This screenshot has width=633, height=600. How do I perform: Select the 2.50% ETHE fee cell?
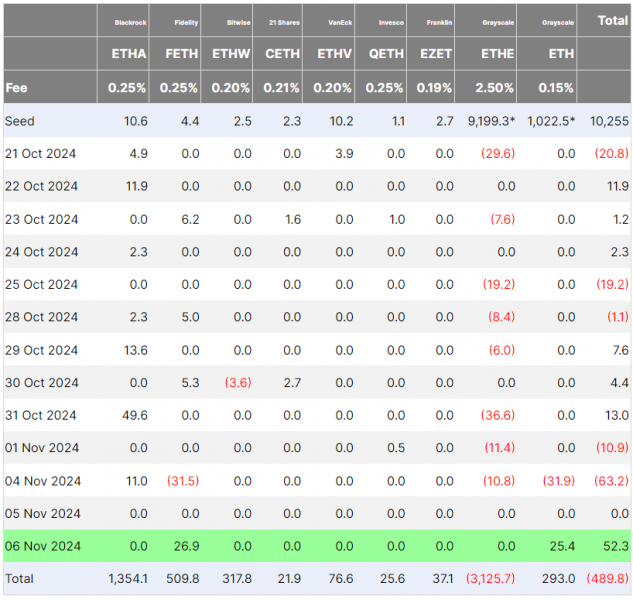tap(494, 88)
